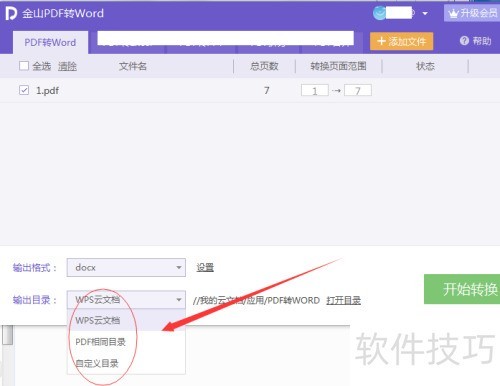Toggle the 全选 select-all checkbox
Screen dimensions: 500x386
pyautogui.click(x=24, y=66)
